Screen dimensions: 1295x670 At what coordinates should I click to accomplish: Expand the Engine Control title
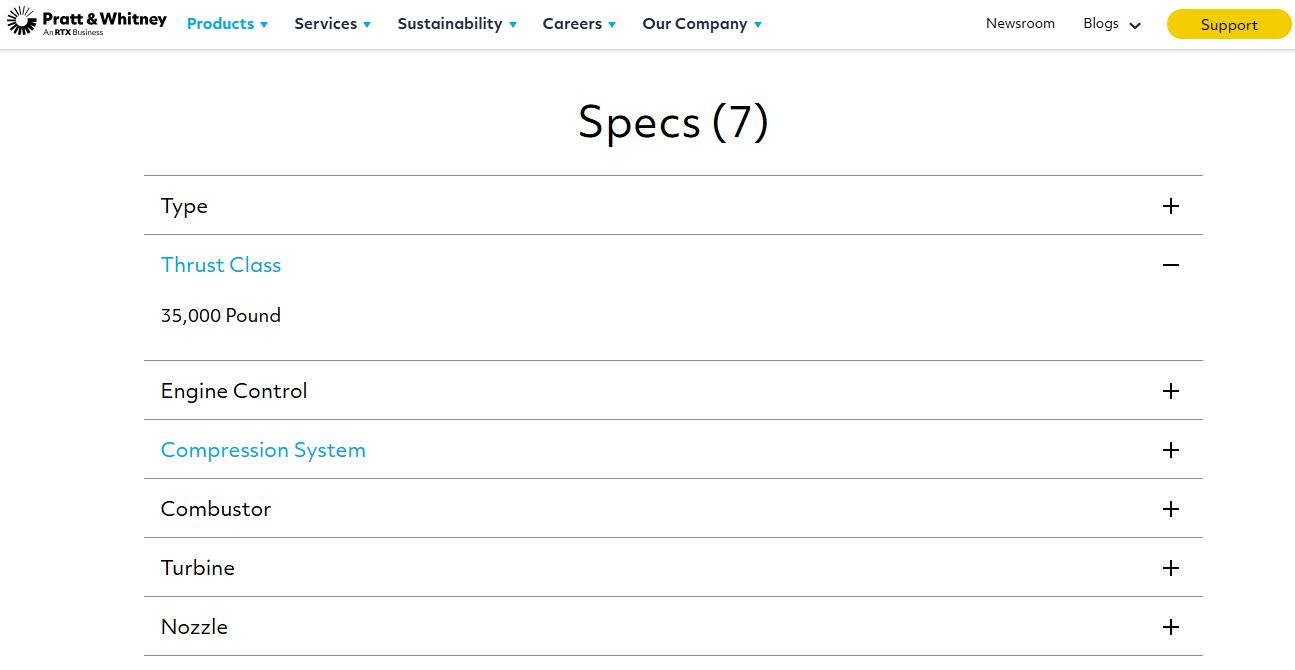[234, 391]
